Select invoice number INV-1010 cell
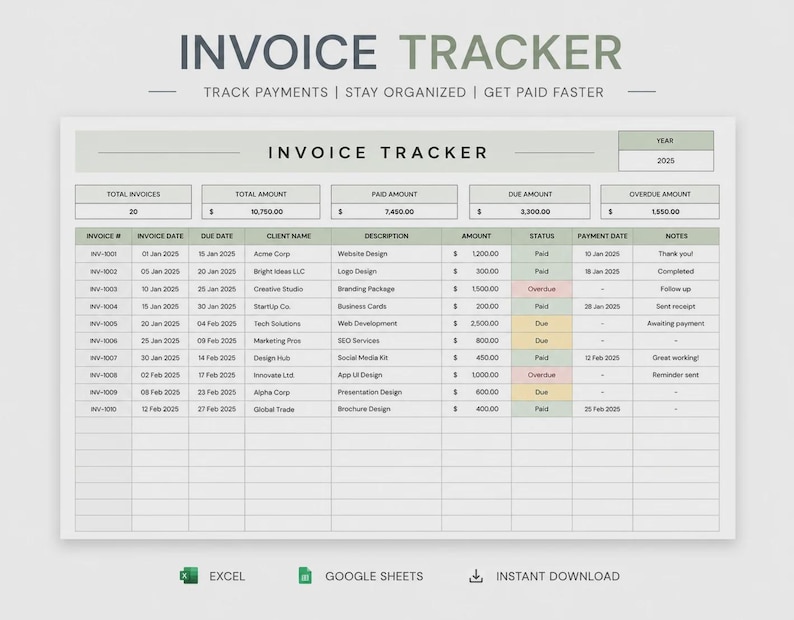The height and width of the screenshot is (620, 794). 103,409
